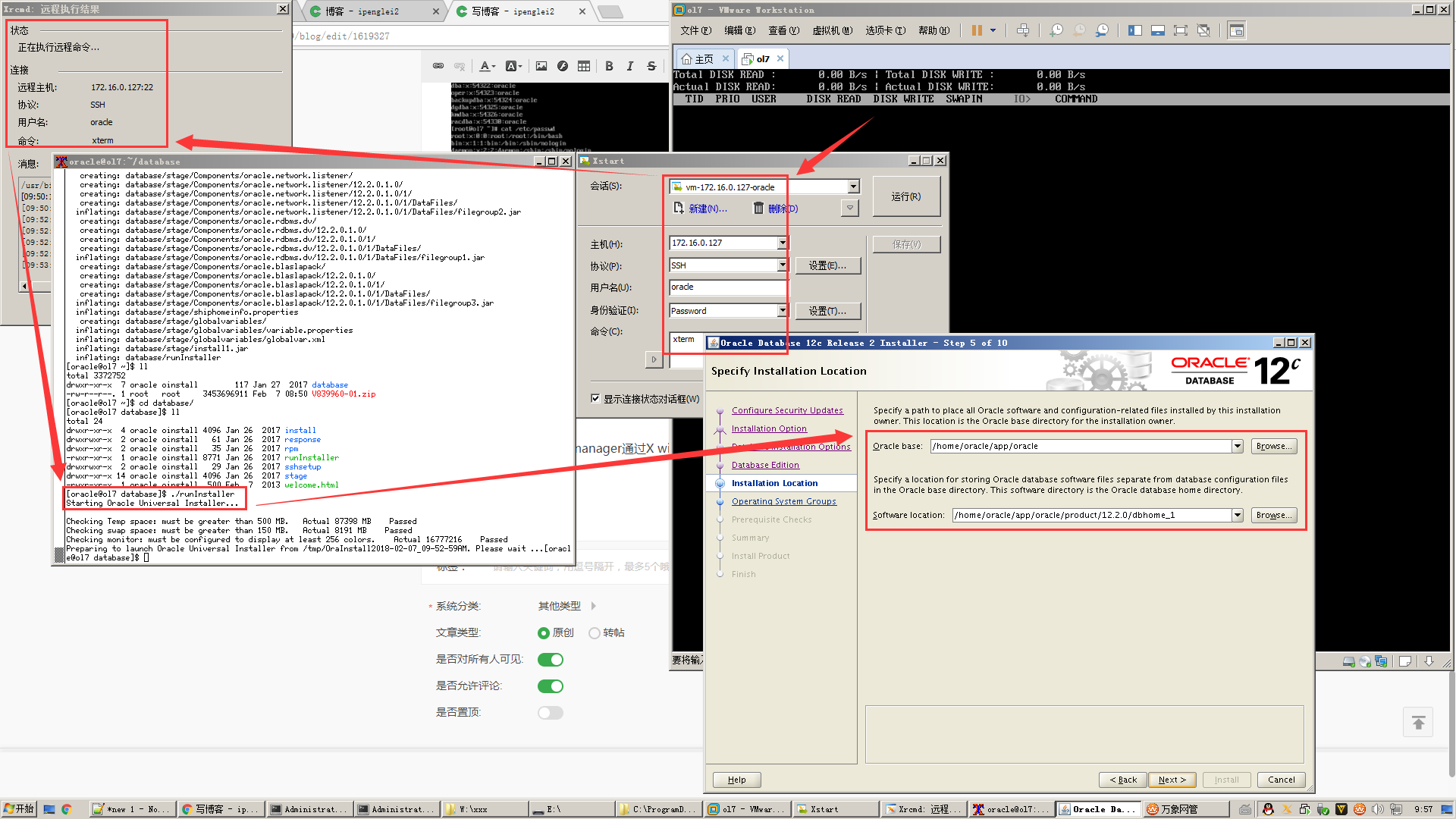This screenshot has width=1456, height=819.
Task: Enable the 是否置顶 switch
Action: coord(551,713)
